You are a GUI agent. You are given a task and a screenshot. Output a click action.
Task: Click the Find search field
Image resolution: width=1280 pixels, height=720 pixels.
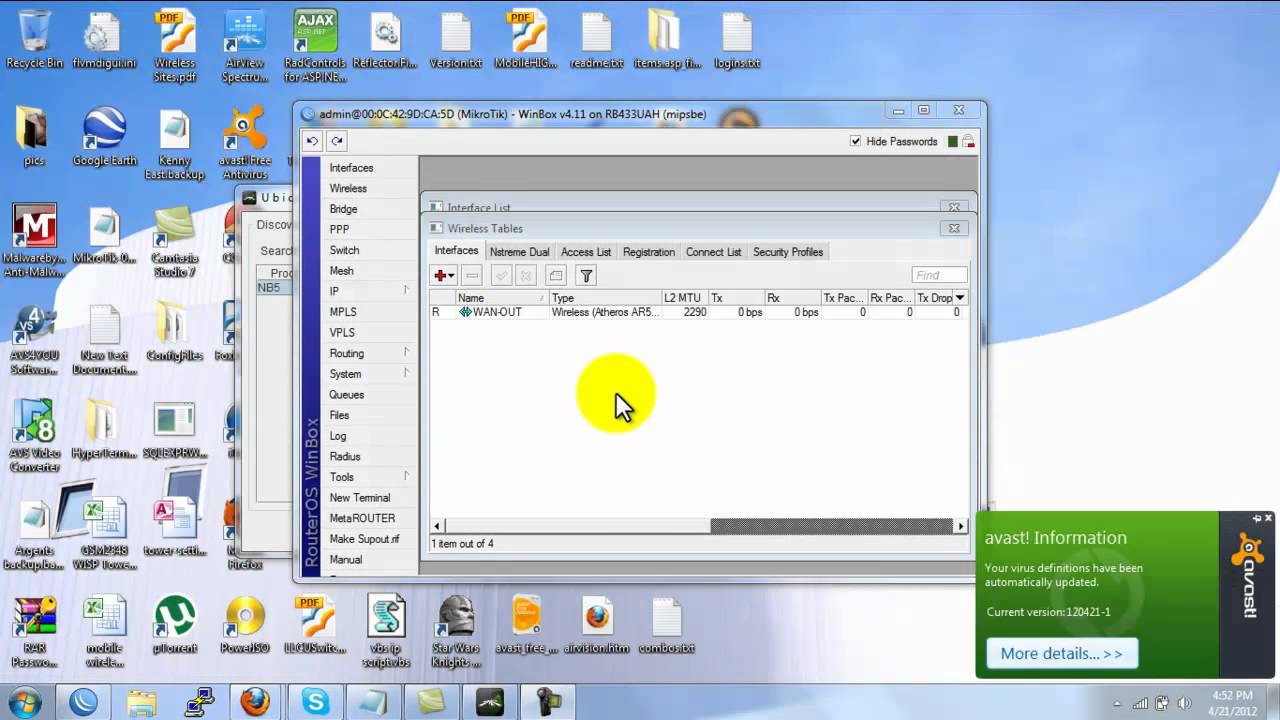[939, 275]
